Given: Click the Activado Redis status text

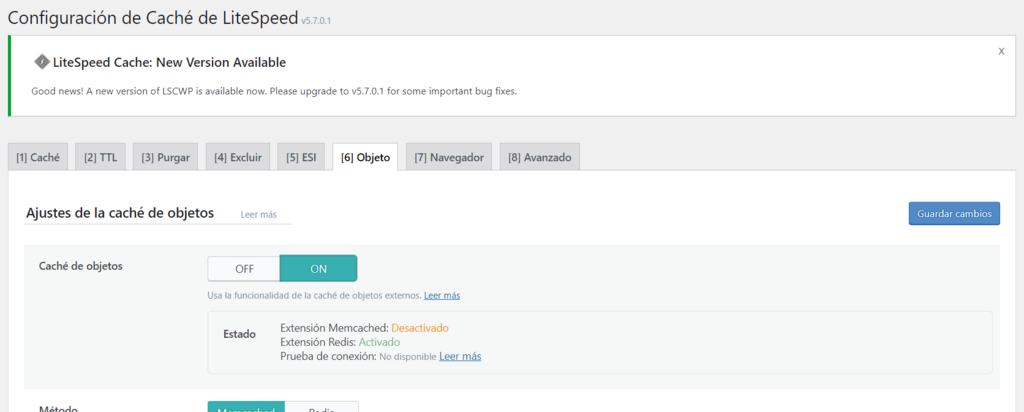Looking at the screenshot, I should 379,342.
